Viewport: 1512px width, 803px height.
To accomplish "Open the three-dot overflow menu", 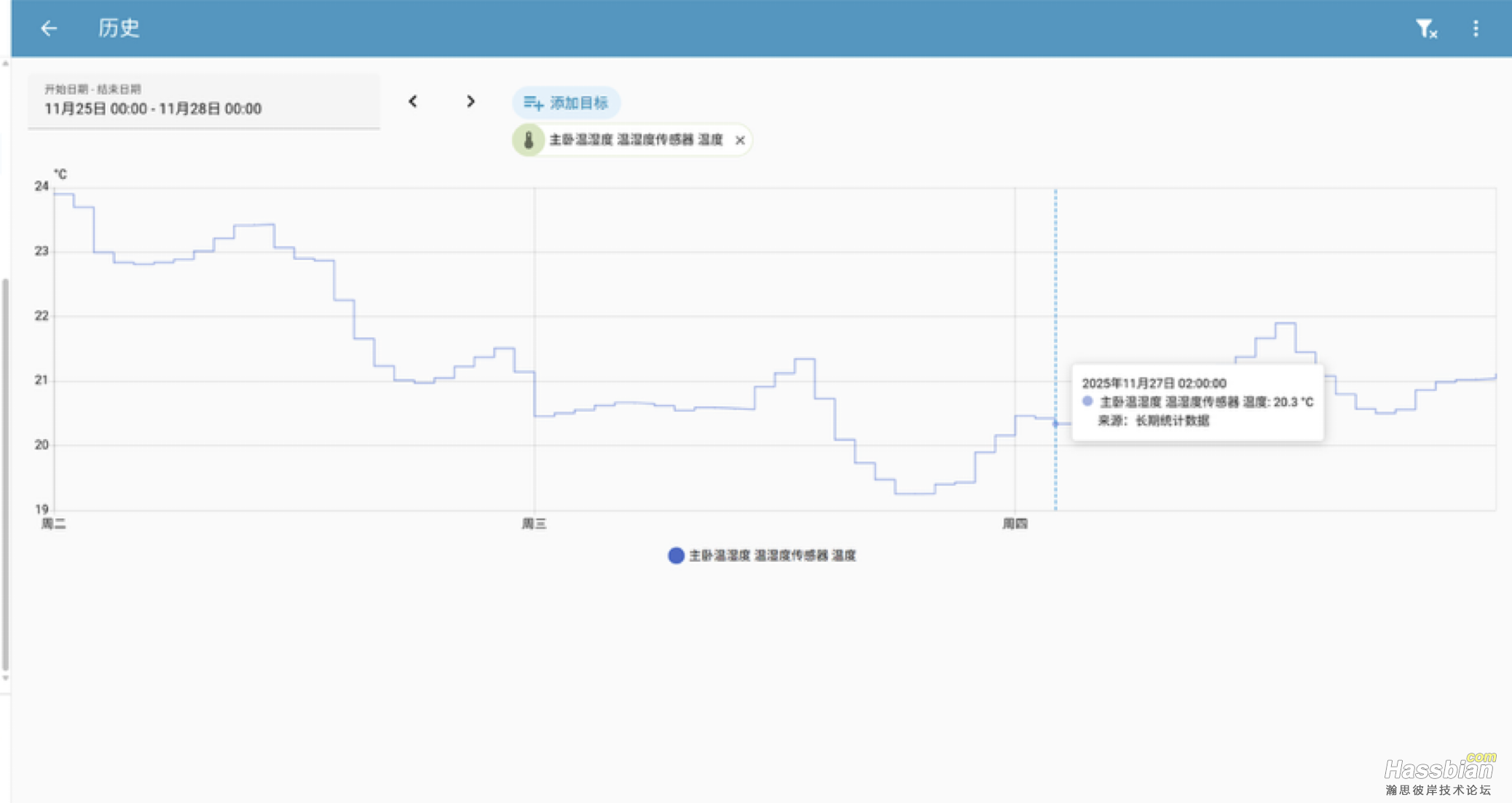I will [x=1476, y=28].
